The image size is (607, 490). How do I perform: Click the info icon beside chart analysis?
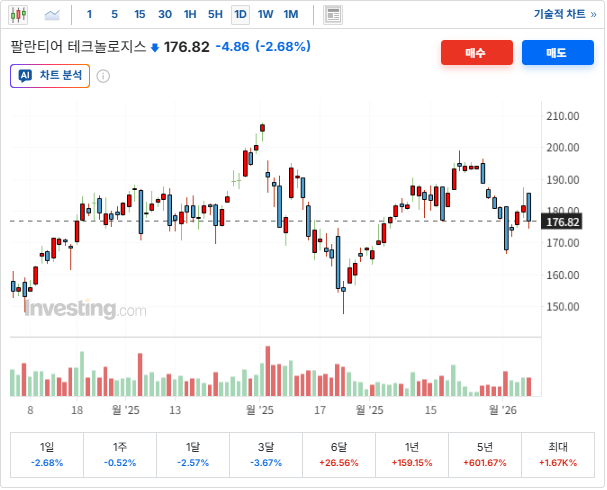103,76
